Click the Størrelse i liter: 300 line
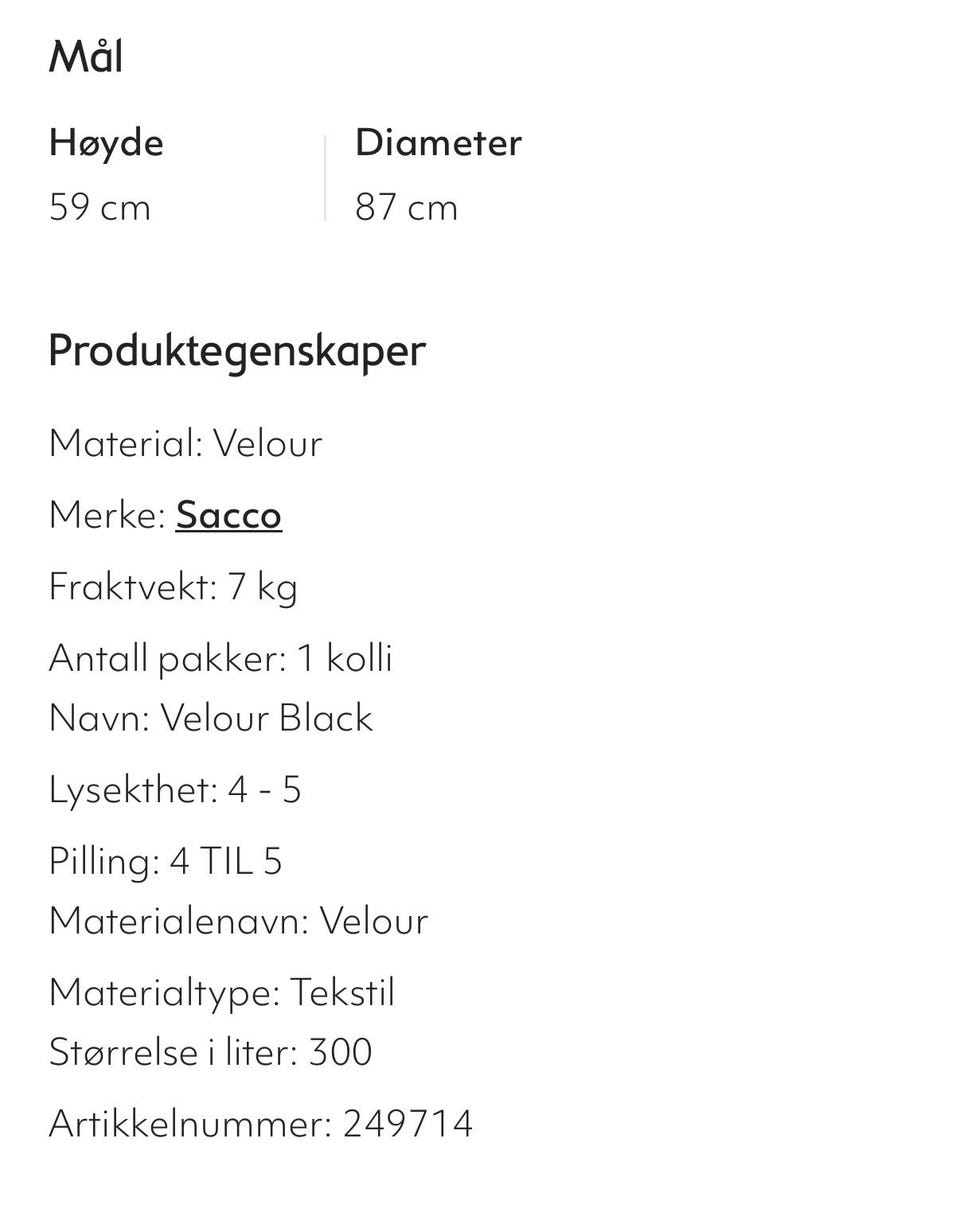This screenshot has width=960, height=1228. click(x=210, y=1051)
